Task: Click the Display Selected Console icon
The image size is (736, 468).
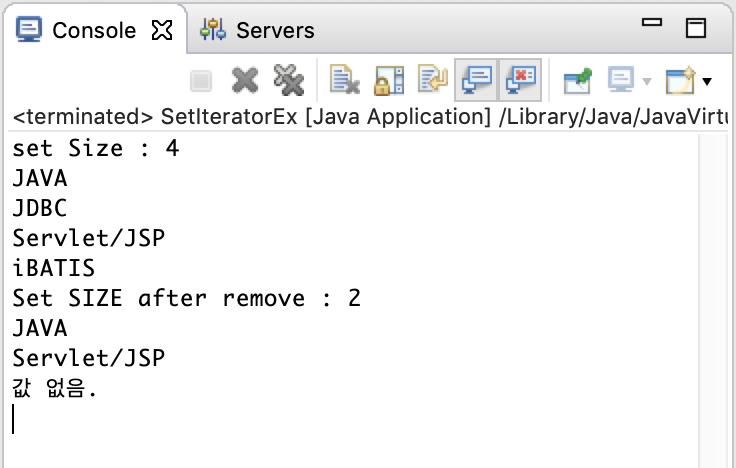Action: [621, 80]
